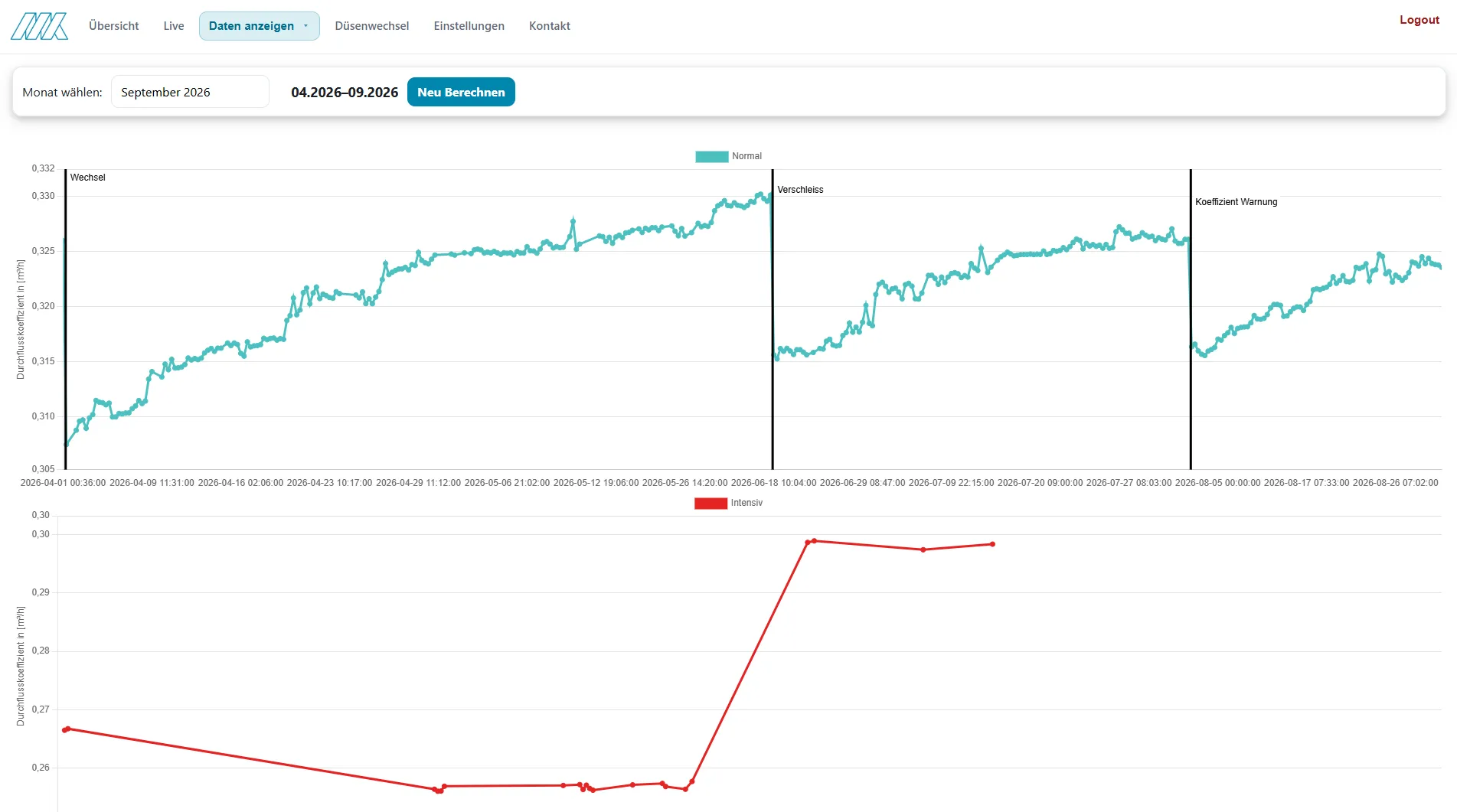Click the date range heading 04.2026–09.2026
The image size is (1457, 812).
tap(345, 92)
